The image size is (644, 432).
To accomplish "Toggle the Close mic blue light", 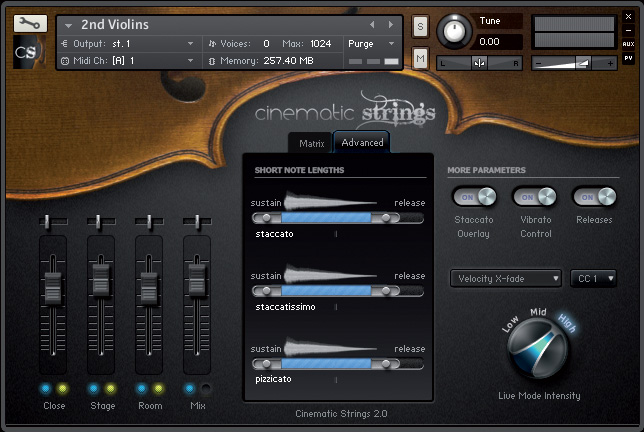I will [x=46, y=388].
